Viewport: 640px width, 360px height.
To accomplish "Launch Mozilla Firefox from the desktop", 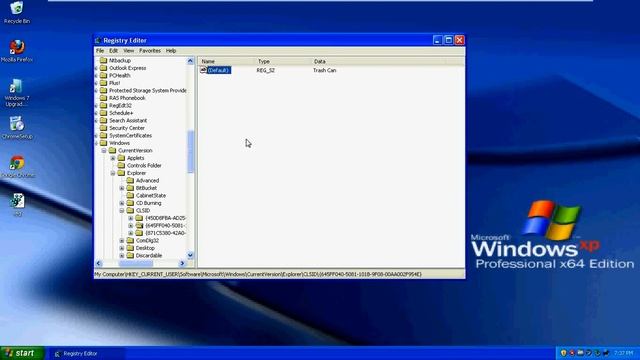I will click(17, 47).
